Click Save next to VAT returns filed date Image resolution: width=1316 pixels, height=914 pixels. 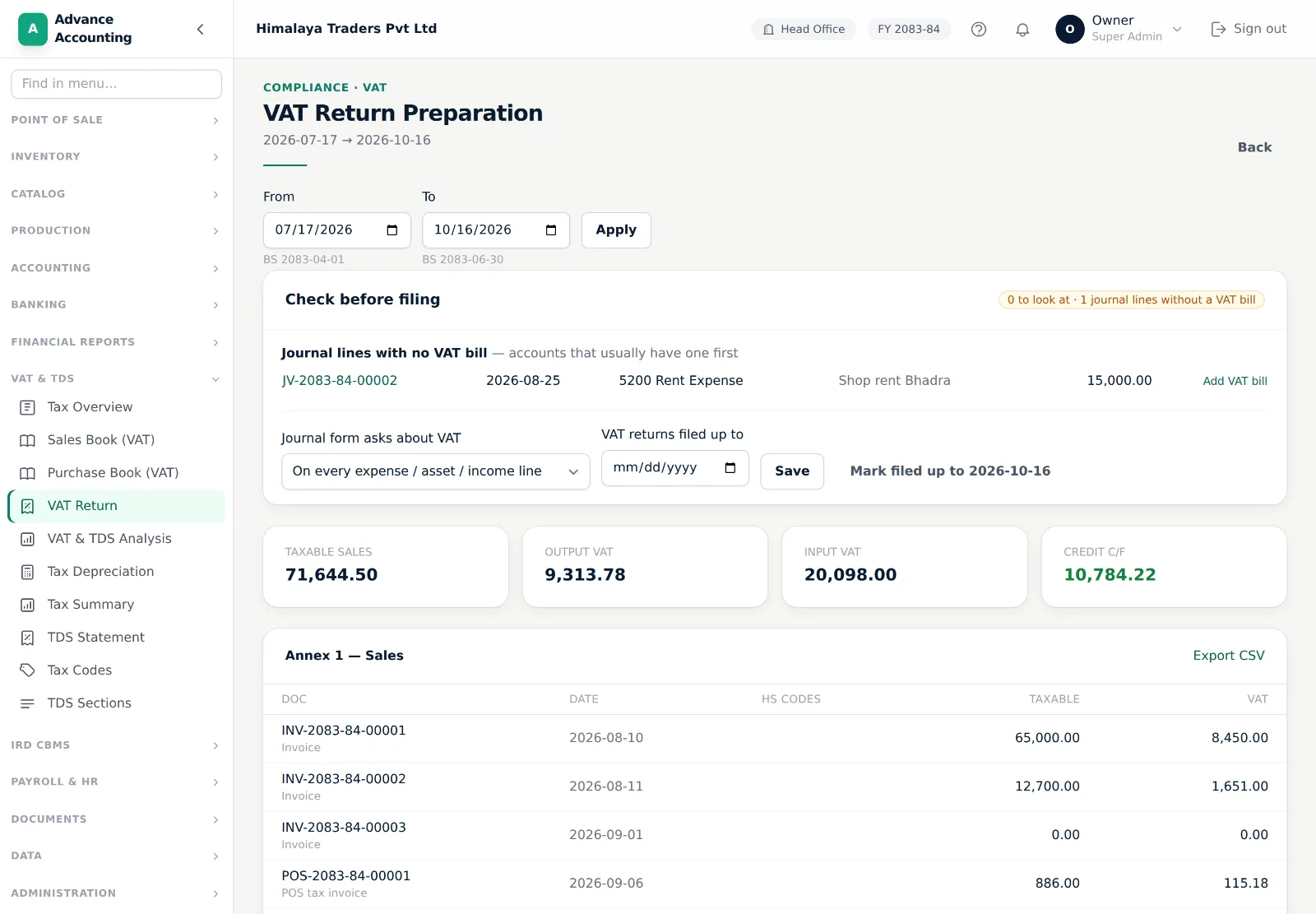[x=792, y=471]
